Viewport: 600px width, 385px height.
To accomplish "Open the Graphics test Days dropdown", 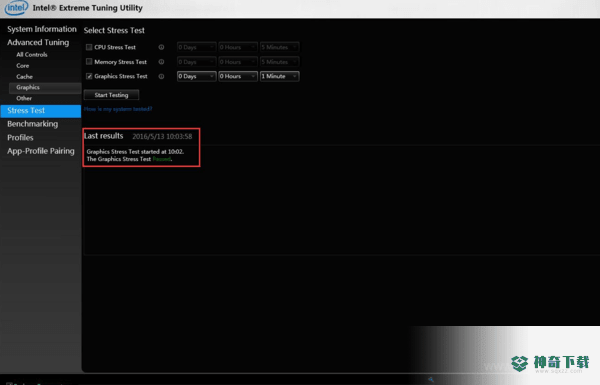I will tap(196, 76).
